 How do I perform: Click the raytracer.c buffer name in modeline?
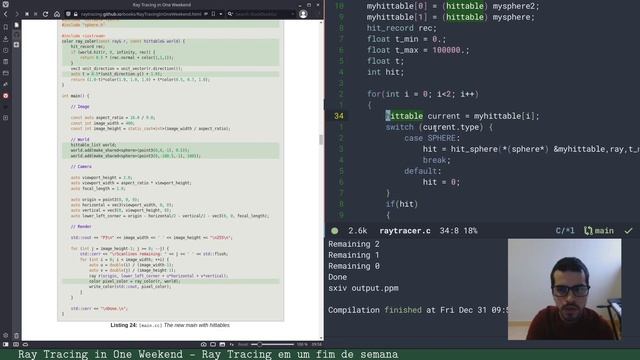click(x=404, y=231)
